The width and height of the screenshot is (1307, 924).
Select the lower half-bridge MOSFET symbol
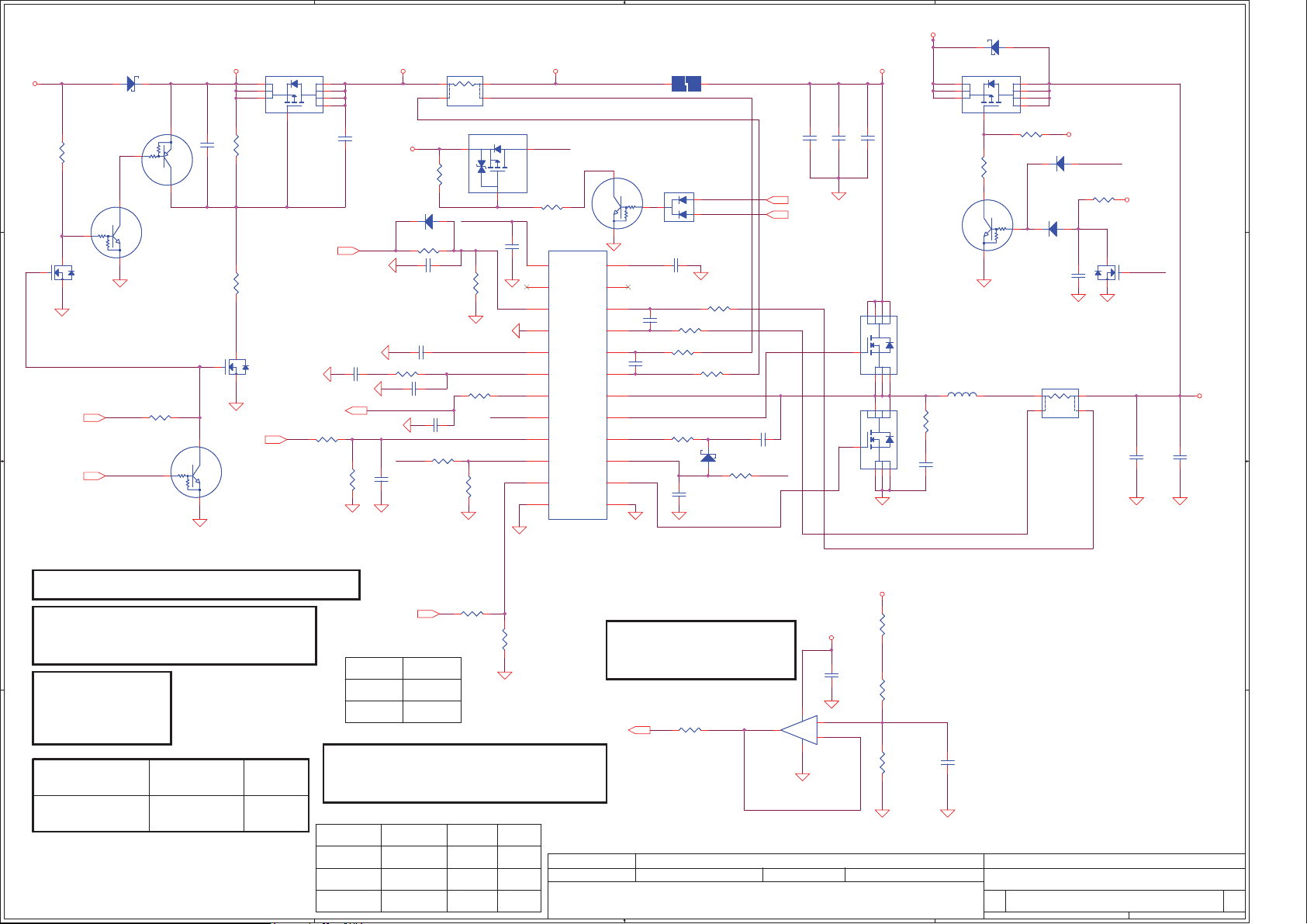pyautogui.click(x=879, y=440)
